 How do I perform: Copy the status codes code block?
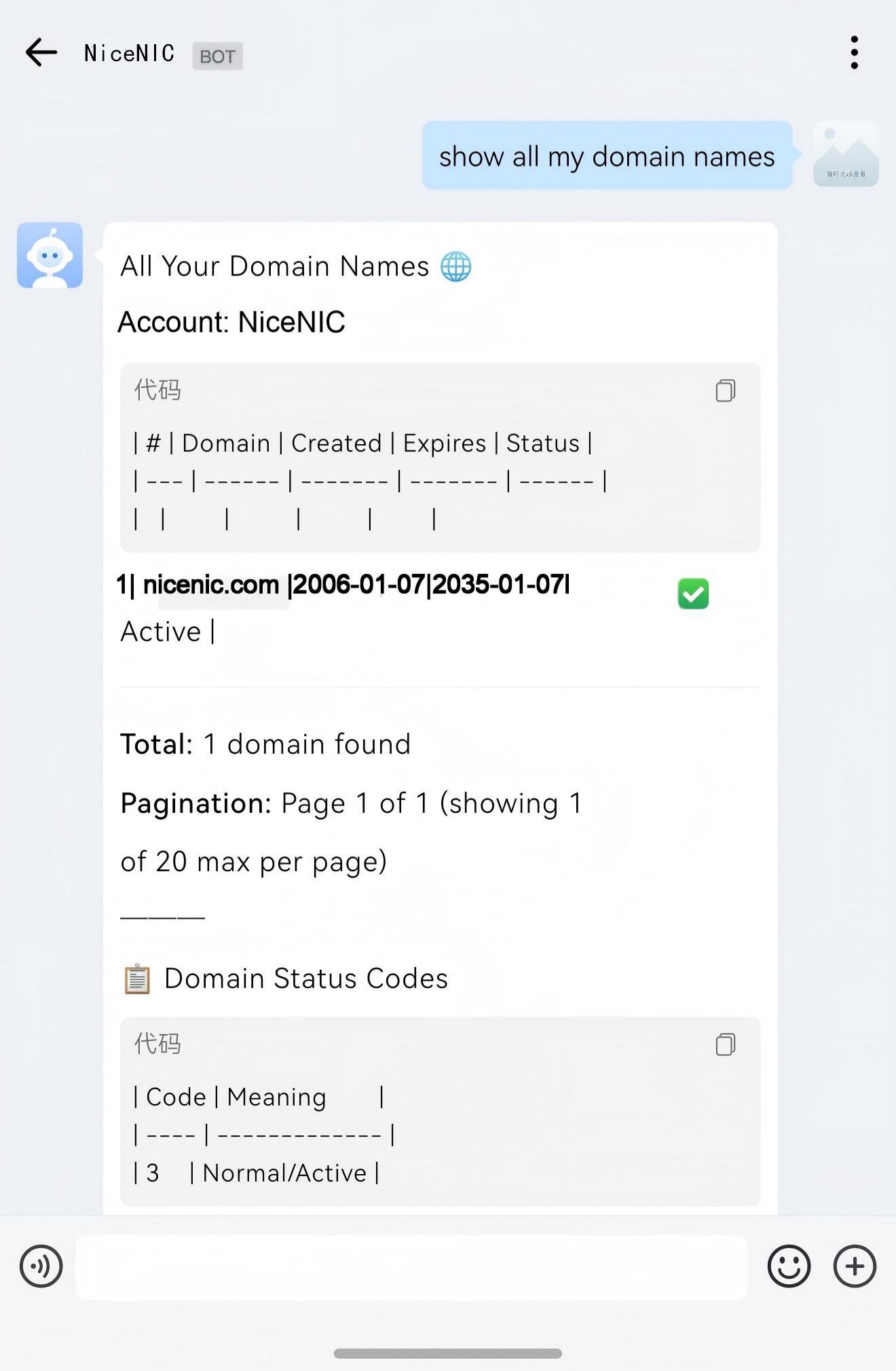click(x=726, y=1044)
